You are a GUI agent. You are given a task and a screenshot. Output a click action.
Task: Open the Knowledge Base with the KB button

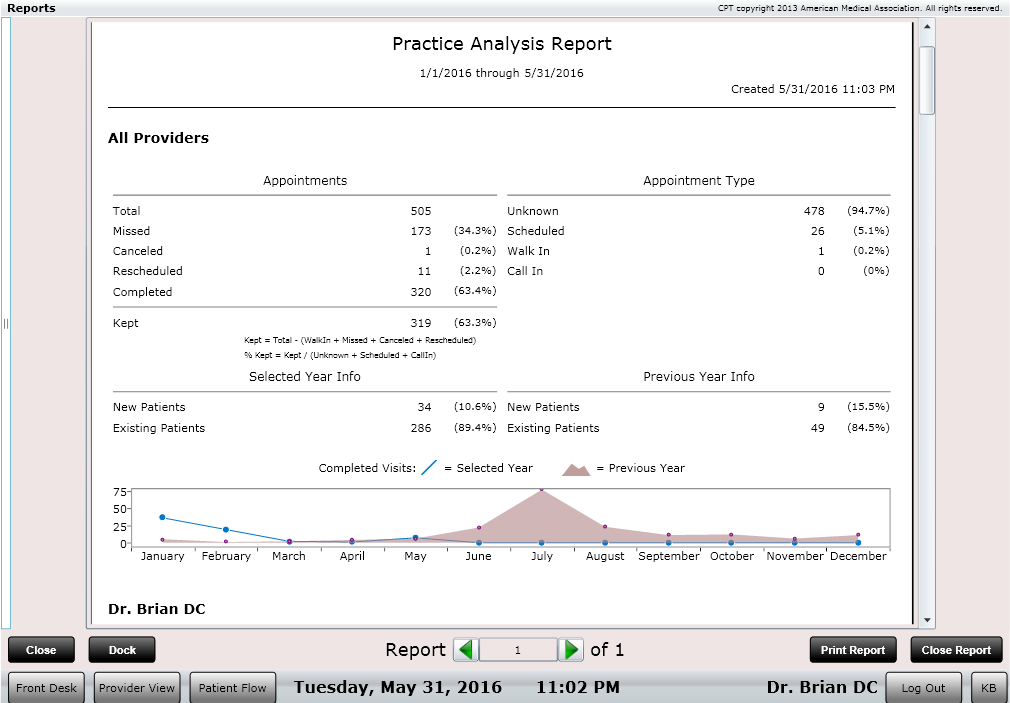pyautogui.click(x=988, y=687)
